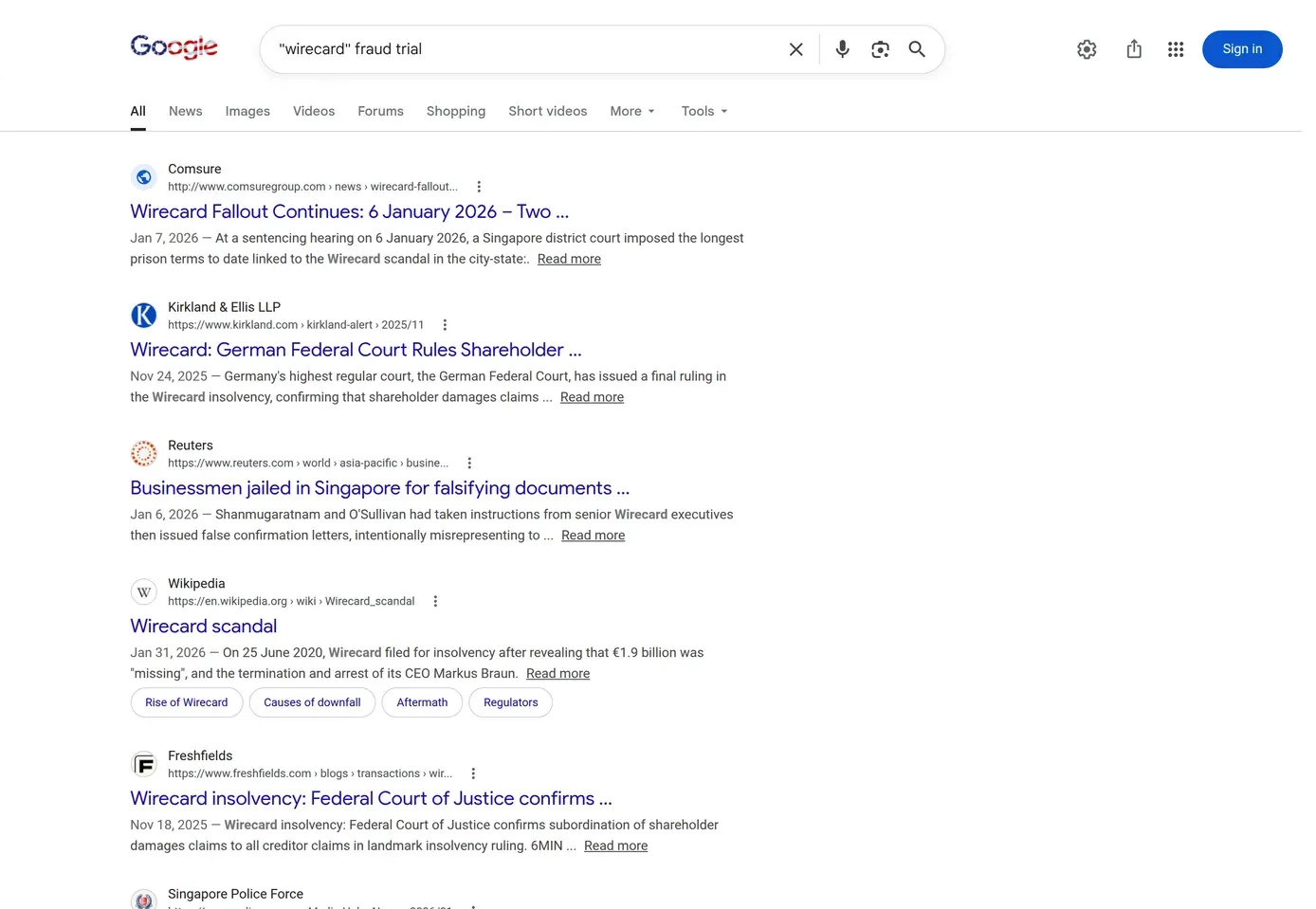The height and width of the screenshot is (909, 1316).
Task: Open the menu for the Kirkland & Ellis result
Action: pyautogui.click(x=445, y=325)
